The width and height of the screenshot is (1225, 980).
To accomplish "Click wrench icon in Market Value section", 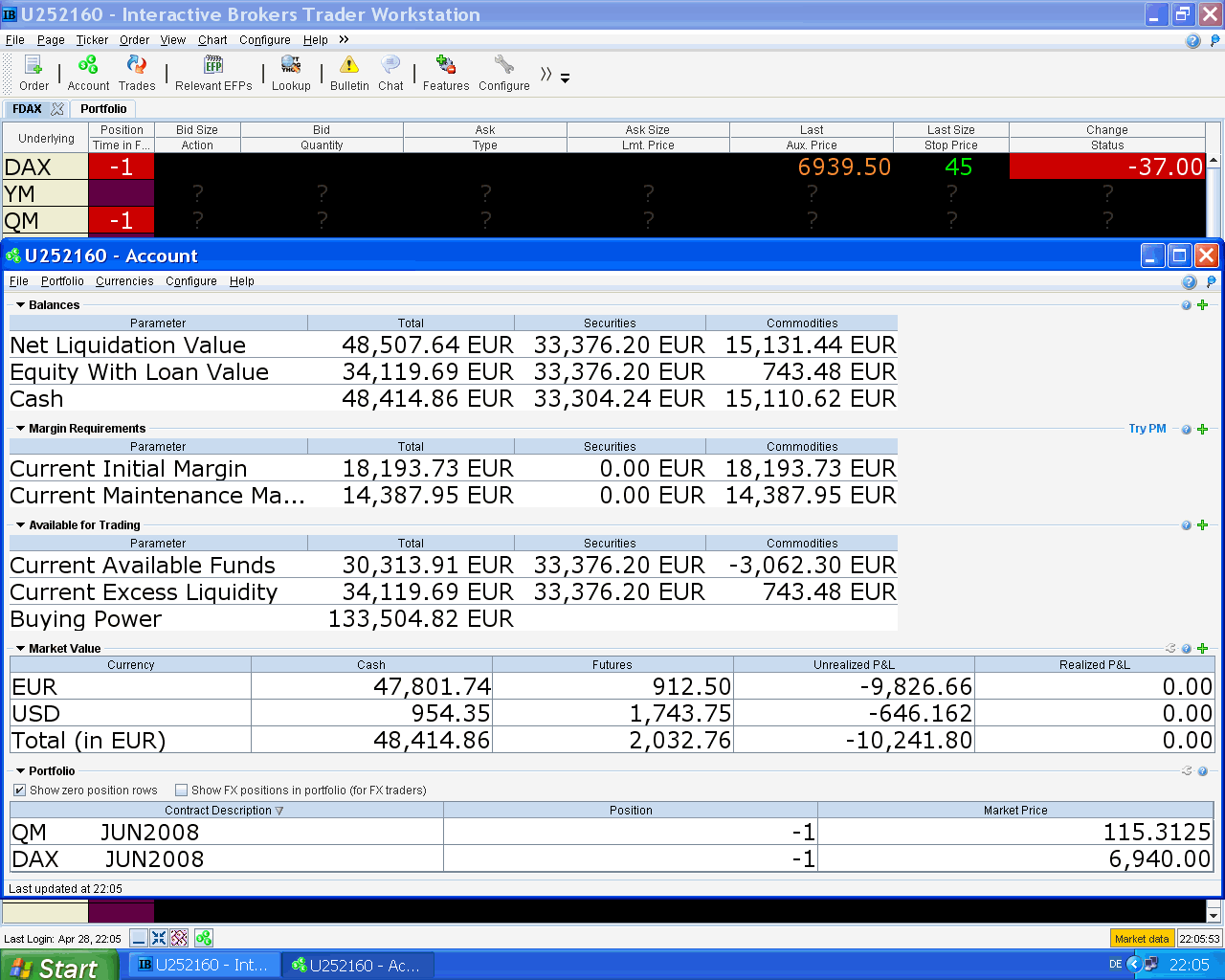I will 1170,649.
